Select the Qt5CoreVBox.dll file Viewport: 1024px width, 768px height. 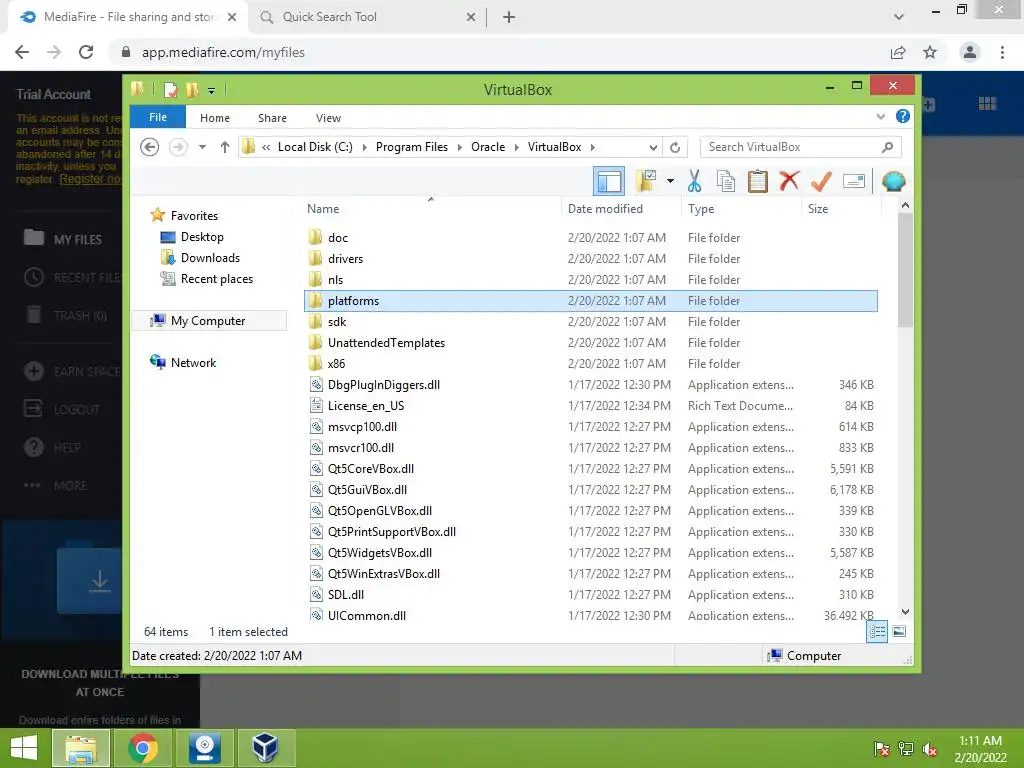tap(591, 469)
